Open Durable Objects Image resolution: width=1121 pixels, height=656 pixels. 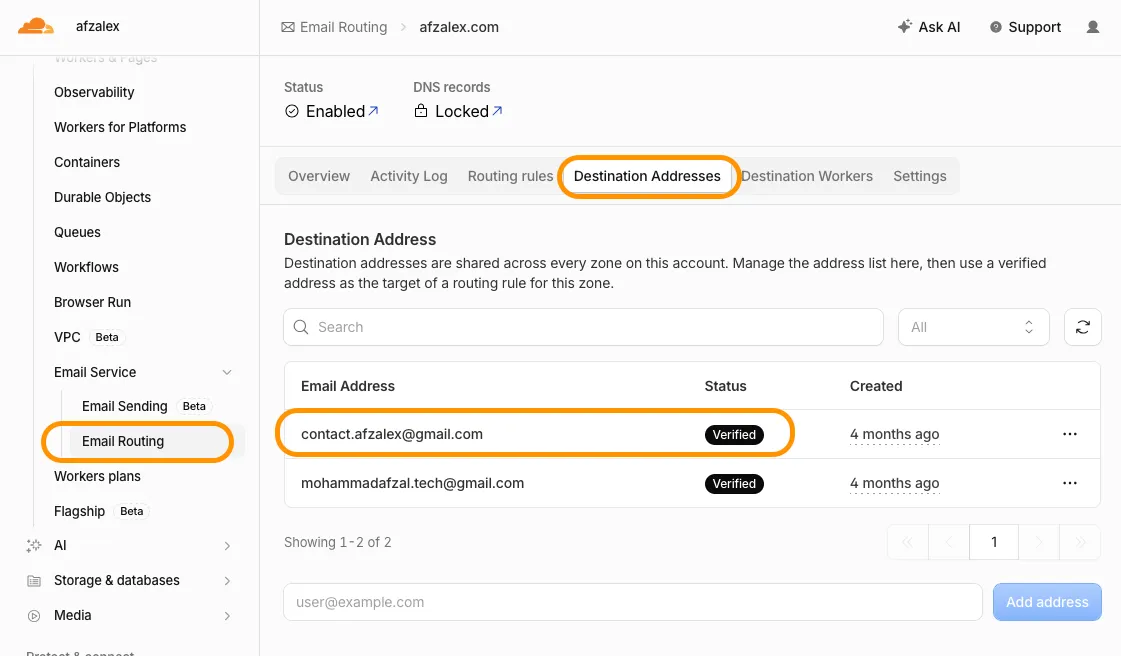[102, 197]
